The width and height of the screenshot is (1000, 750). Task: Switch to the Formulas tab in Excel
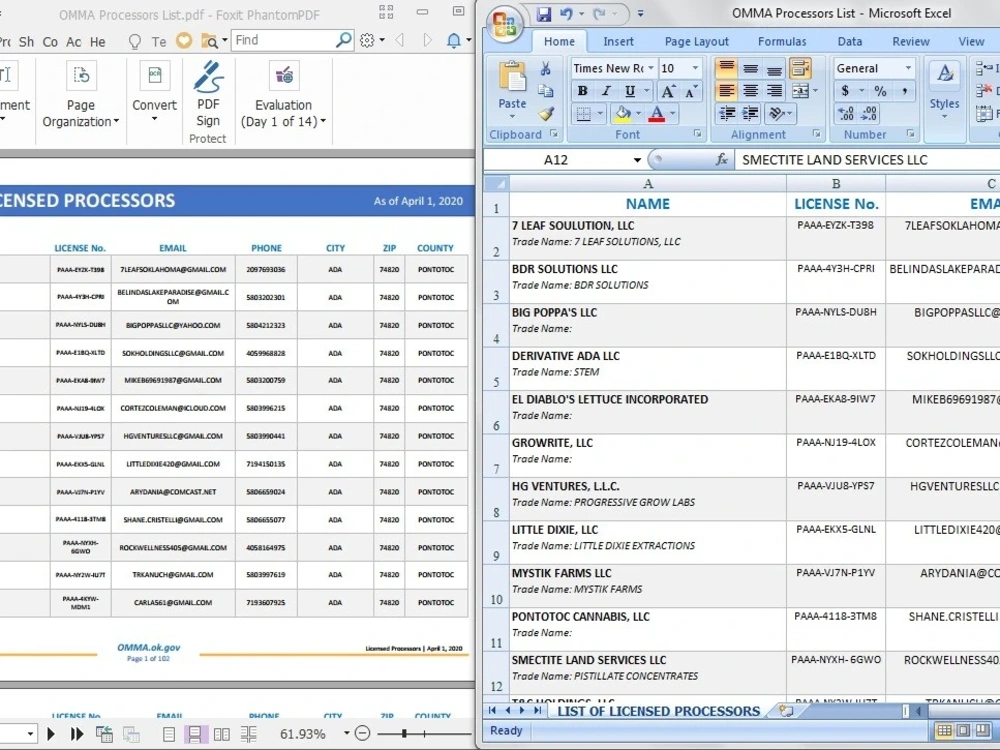click(782, 41)
